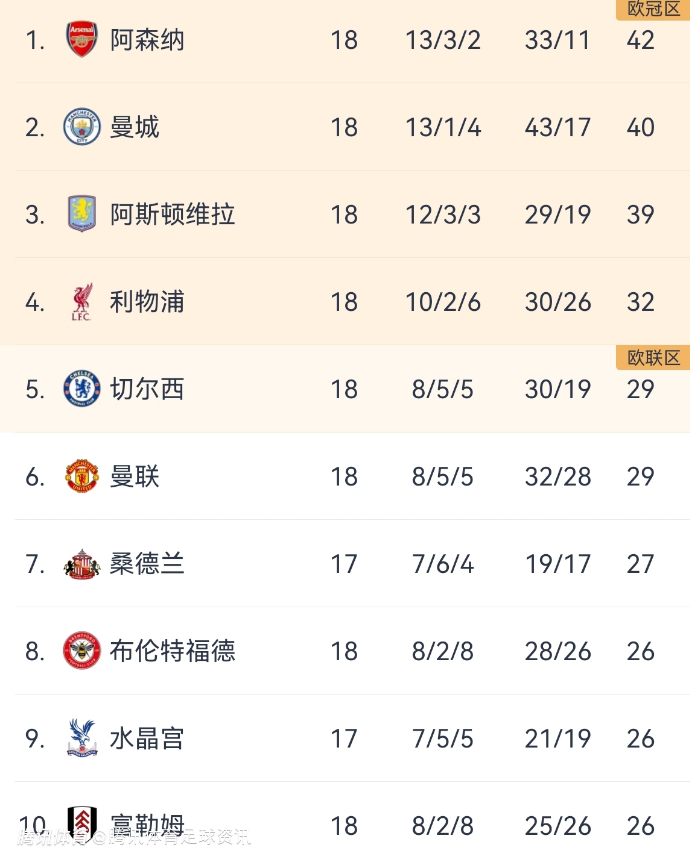The width and height of the screenshot is (690, 861).
Task: Click the 欧冠区 zone label
Action: click(x=652, y=9)
